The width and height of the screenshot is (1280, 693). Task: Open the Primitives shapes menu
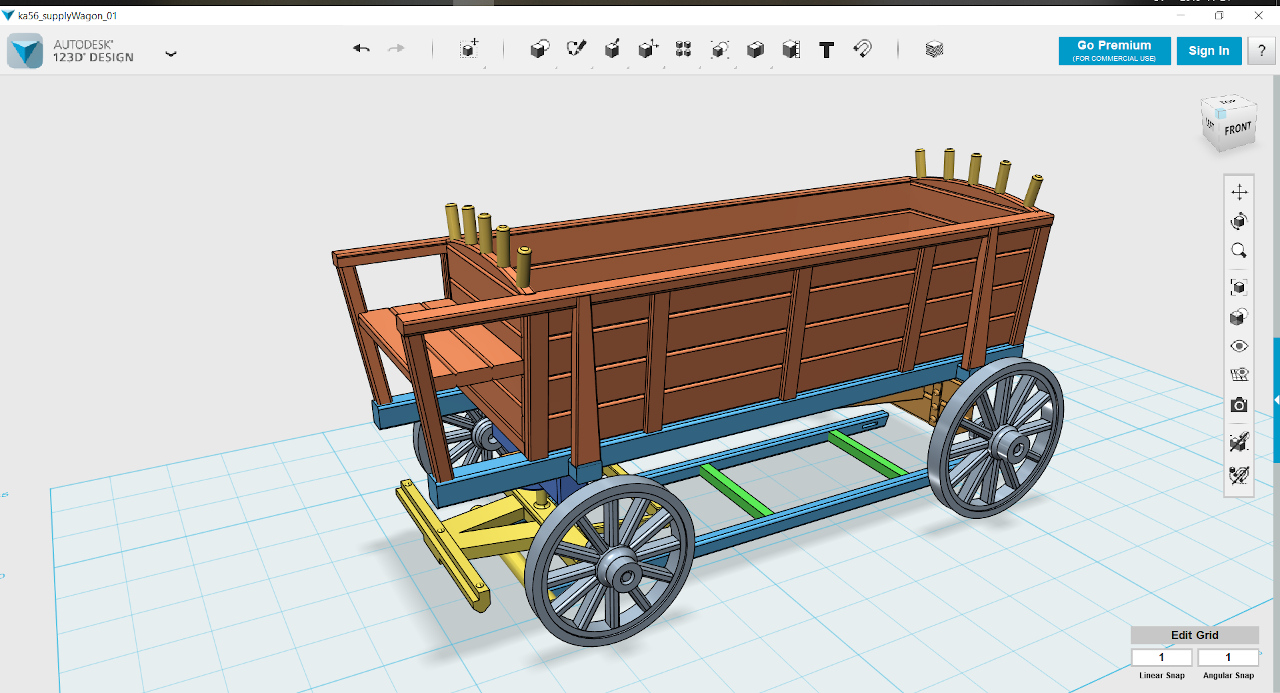pos(540,49)
